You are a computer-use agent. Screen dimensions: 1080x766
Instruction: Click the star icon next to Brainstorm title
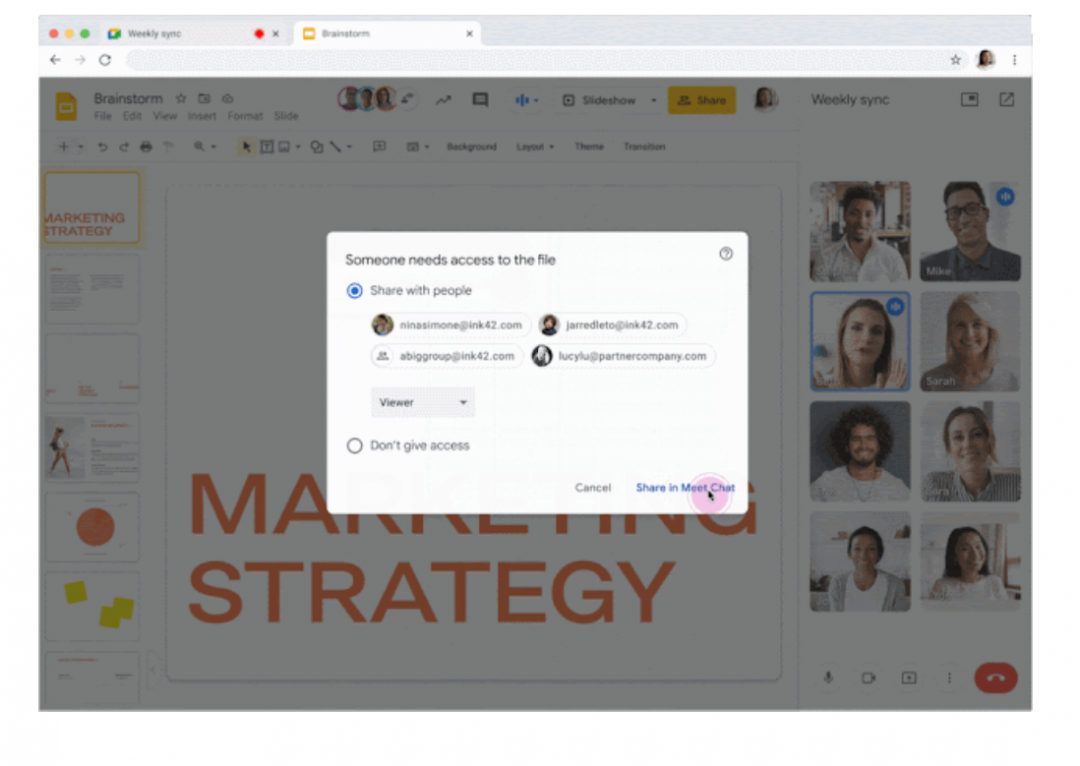[180, 99]
